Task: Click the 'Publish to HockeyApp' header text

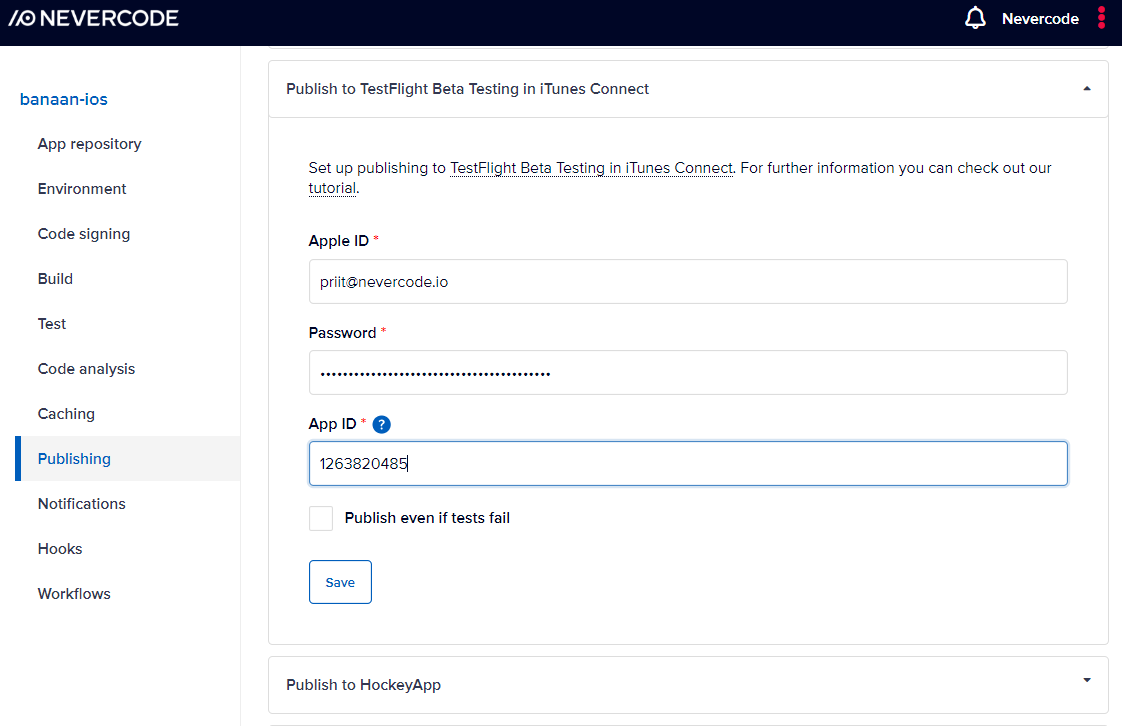Action: [364, 685]
